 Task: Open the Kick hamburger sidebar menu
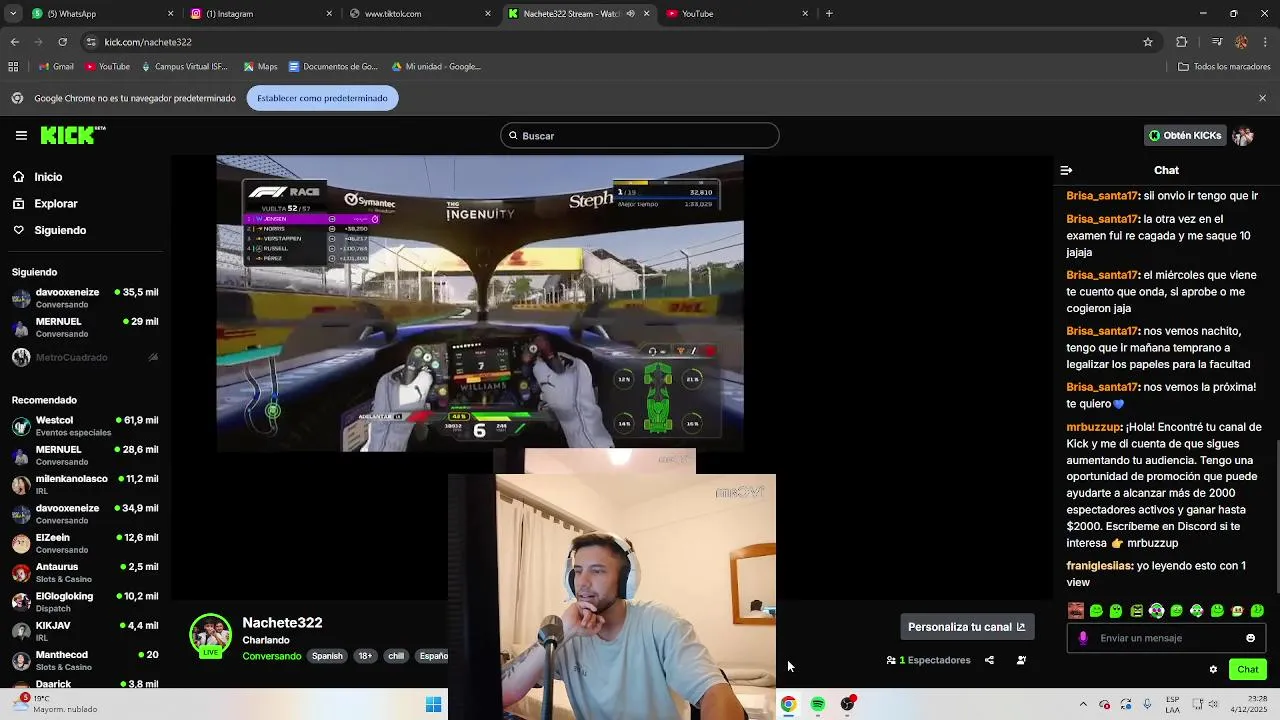pos(21,135)
